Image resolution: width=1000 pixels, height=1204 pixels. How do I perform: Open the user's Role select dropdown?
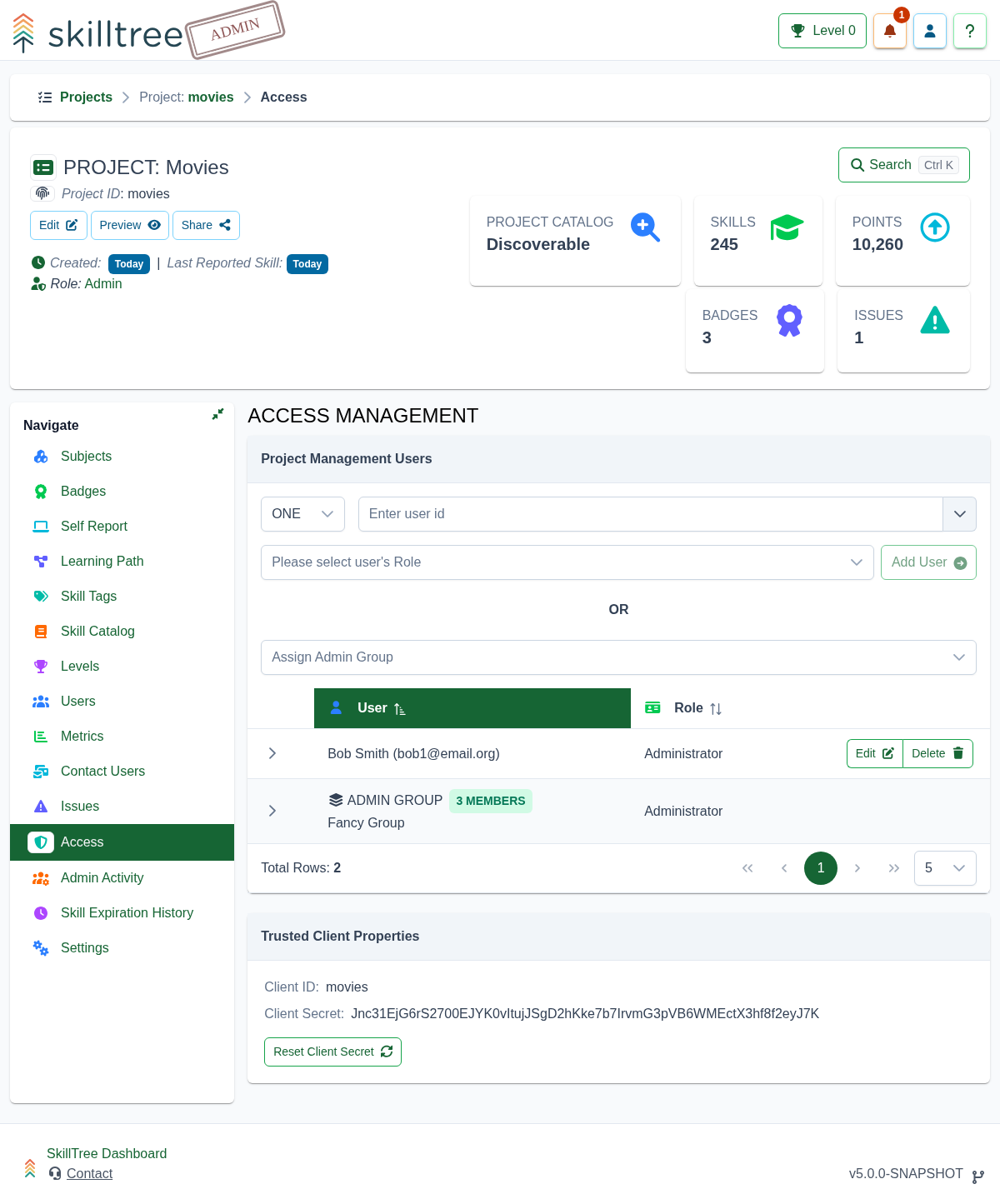[x=567, y=562]
